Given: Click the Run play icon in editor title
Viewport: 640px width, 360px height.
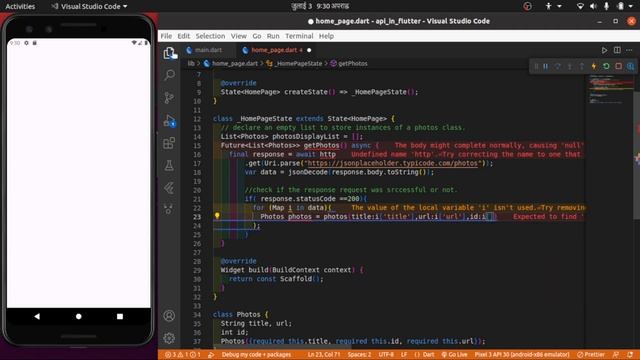Looking at the screenshot, I should point(604,50).
